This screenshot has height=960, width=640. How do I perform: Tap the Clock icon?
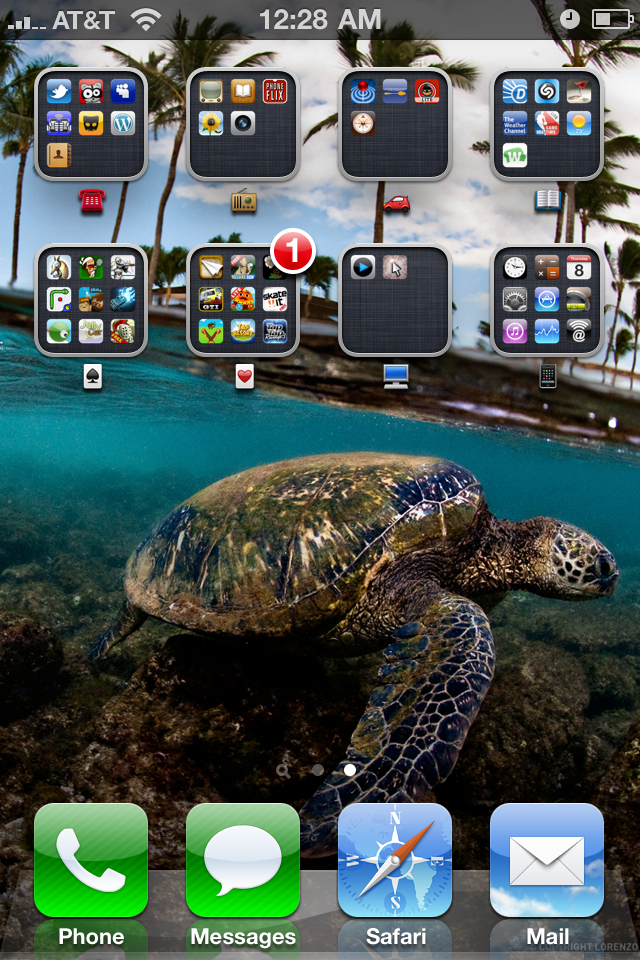(x=515, y=268)
